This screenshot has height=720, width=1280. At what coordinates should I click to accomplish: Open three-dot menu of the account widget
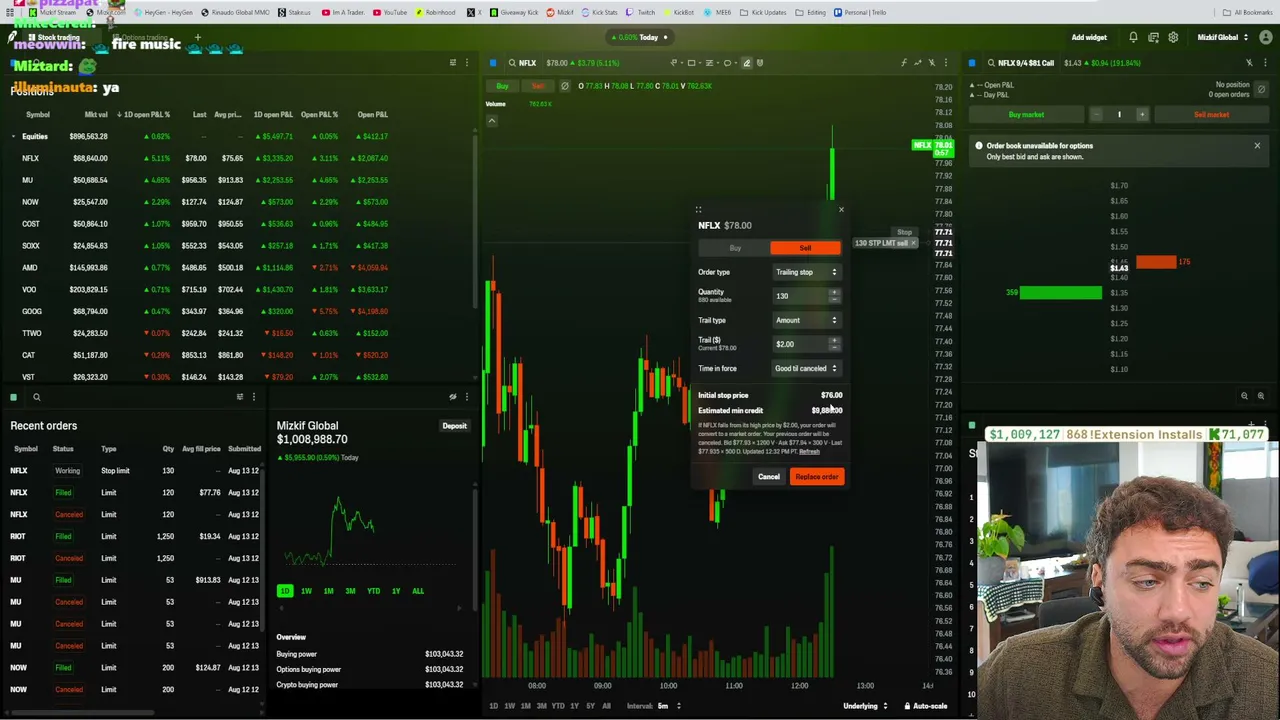tap(466, 397)
